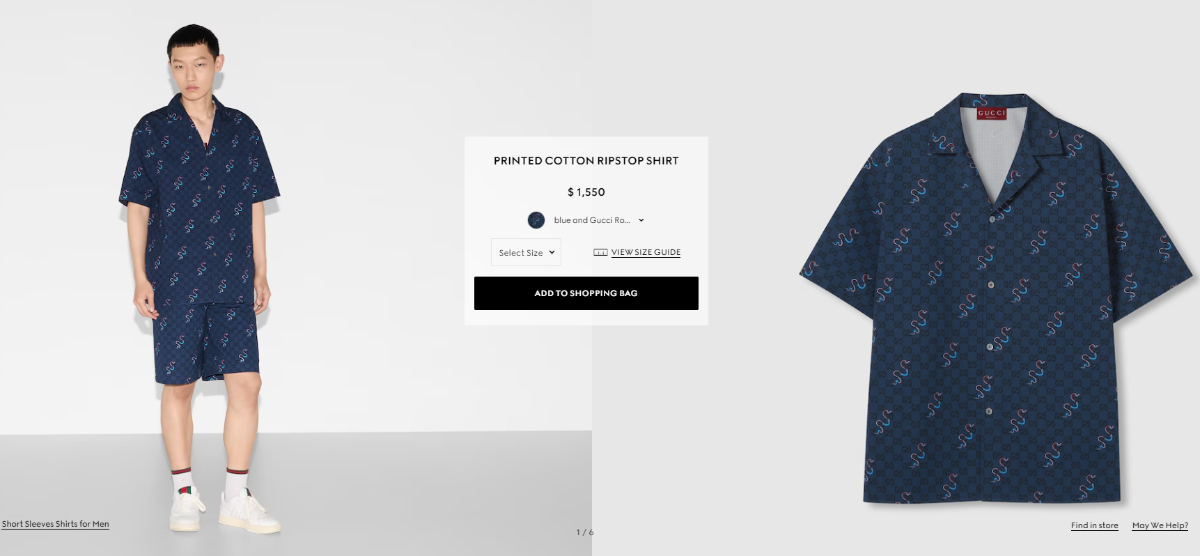Open the Select Size dropdown
The width and height of the screenshot is (1200, 556).
[x=526, y=252]
